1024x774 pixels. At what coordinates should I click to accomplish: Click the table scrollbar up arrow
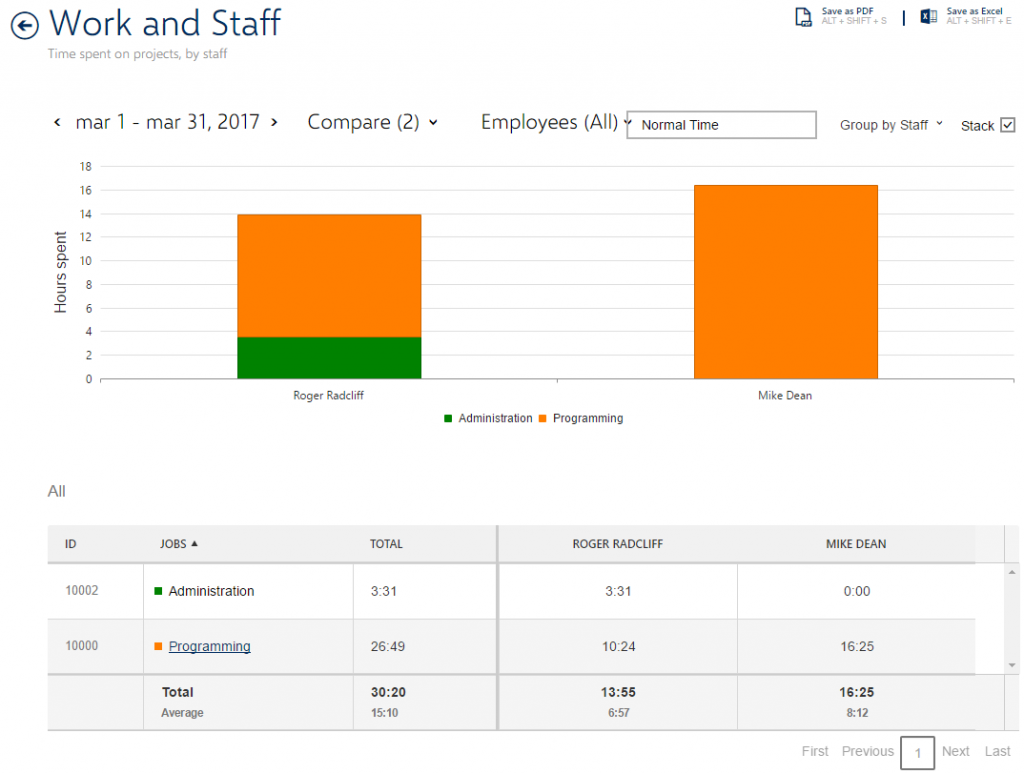1012,572
